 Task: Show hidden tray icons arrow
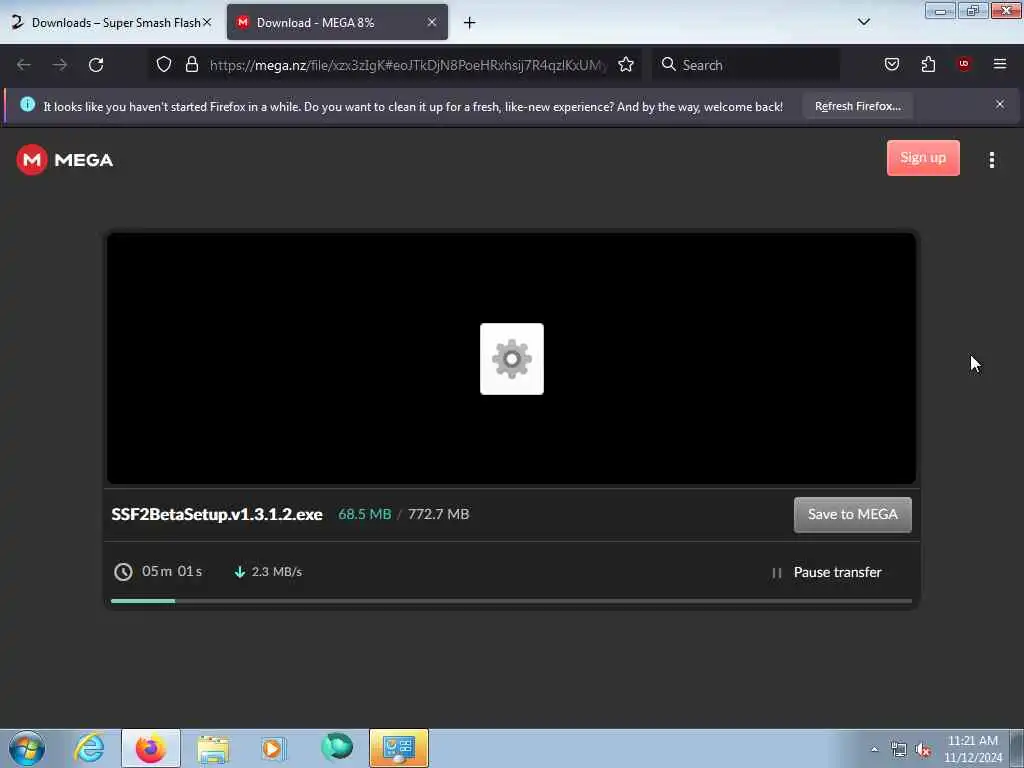pyautogui.click(x=874, y=749)
